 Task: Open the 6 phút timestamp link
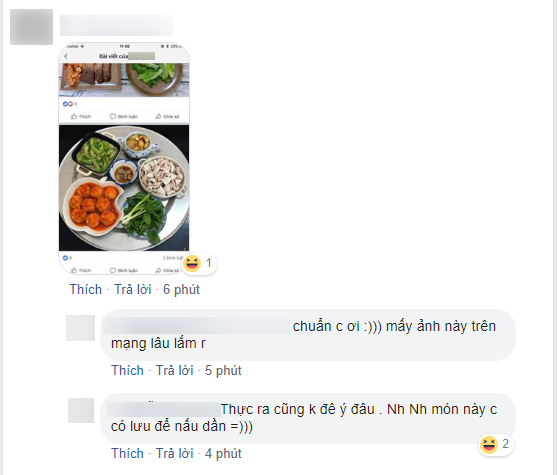(181, 290)
